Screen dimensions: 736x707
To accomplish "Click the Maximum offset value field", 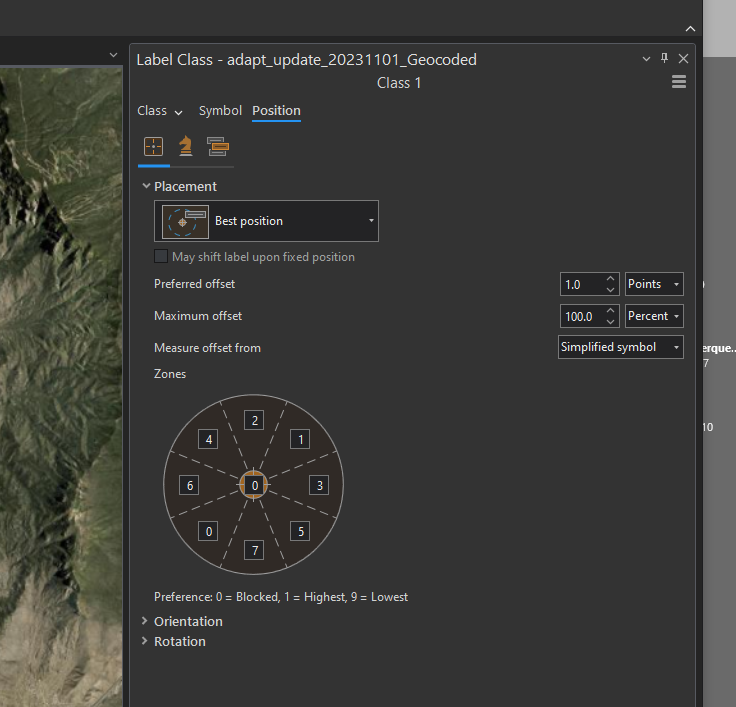I will [x=580, y=316].
